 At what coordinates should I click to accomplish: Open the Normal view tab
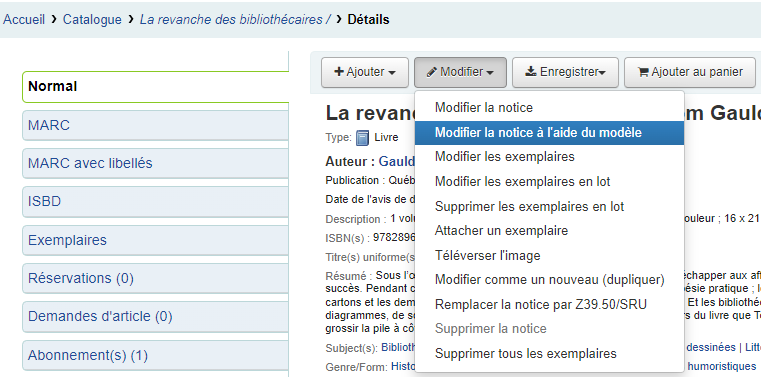155,87
